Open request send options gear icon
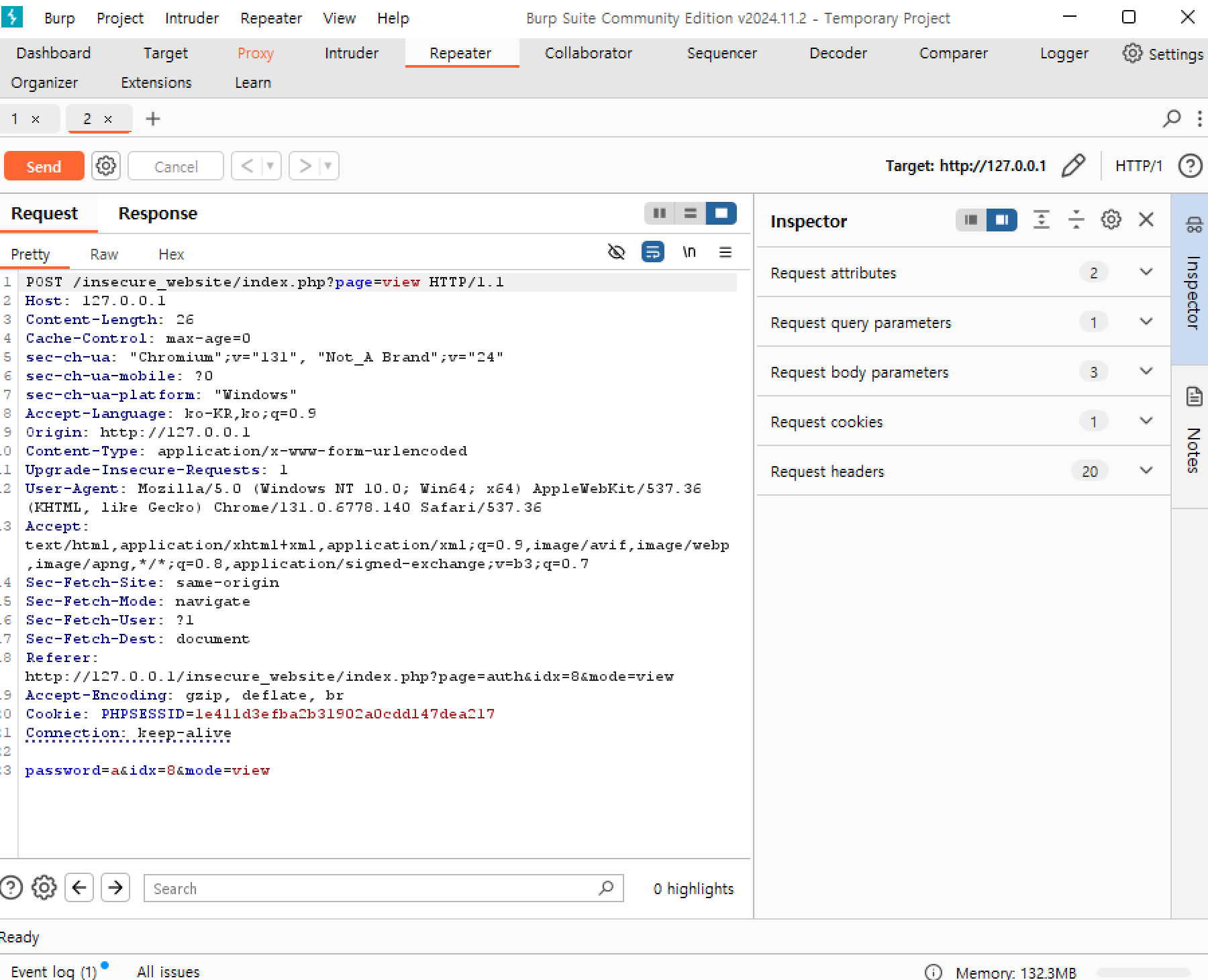 (106, 166)
